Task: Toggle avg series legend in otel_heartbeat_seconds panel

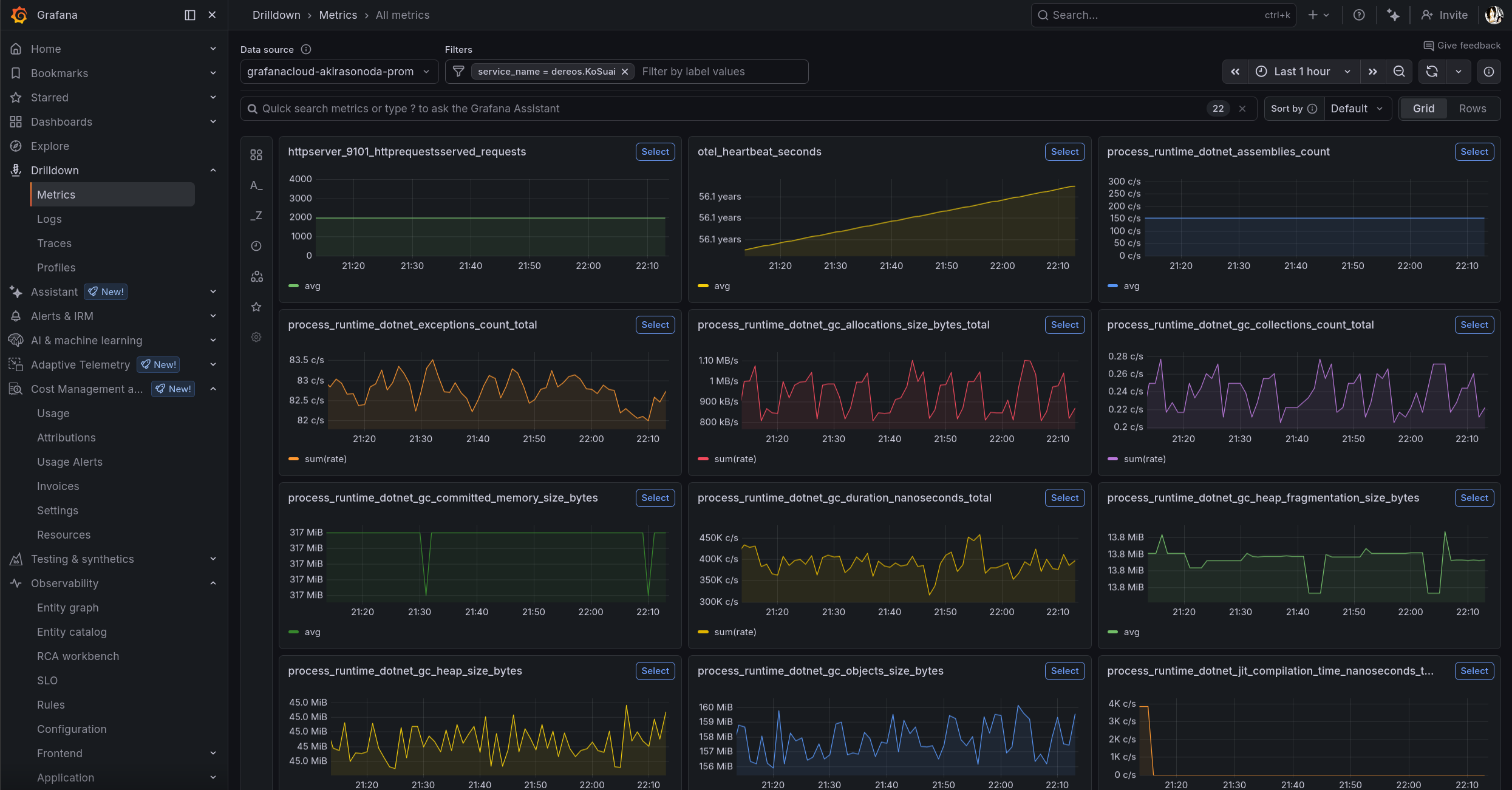Action: pyautogui.click(x=721, y=286)
